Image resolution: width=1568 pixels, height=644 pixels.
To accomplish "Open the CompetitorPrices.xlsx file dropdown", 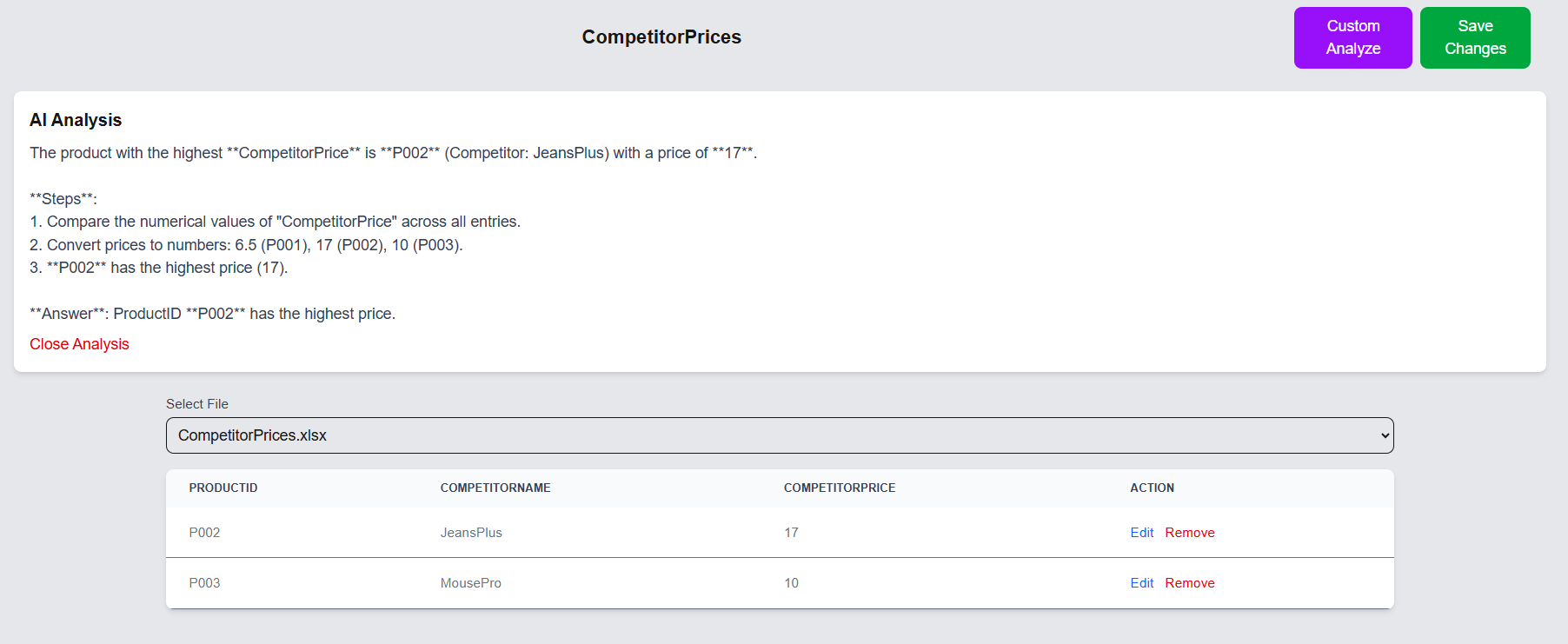I will tap(779, 435).
